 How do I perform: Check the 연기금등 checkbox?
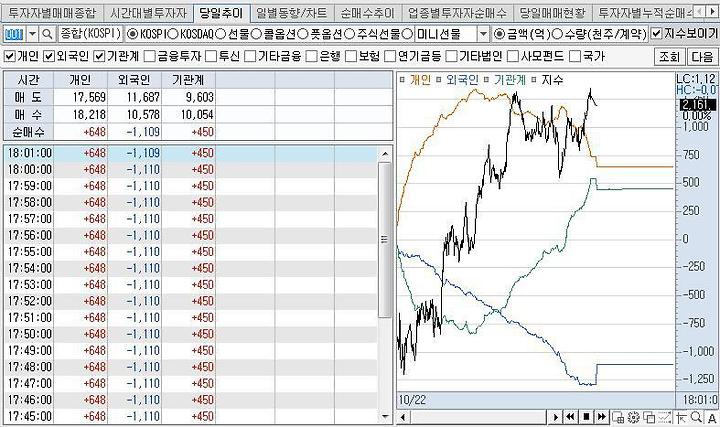point(390,56)
